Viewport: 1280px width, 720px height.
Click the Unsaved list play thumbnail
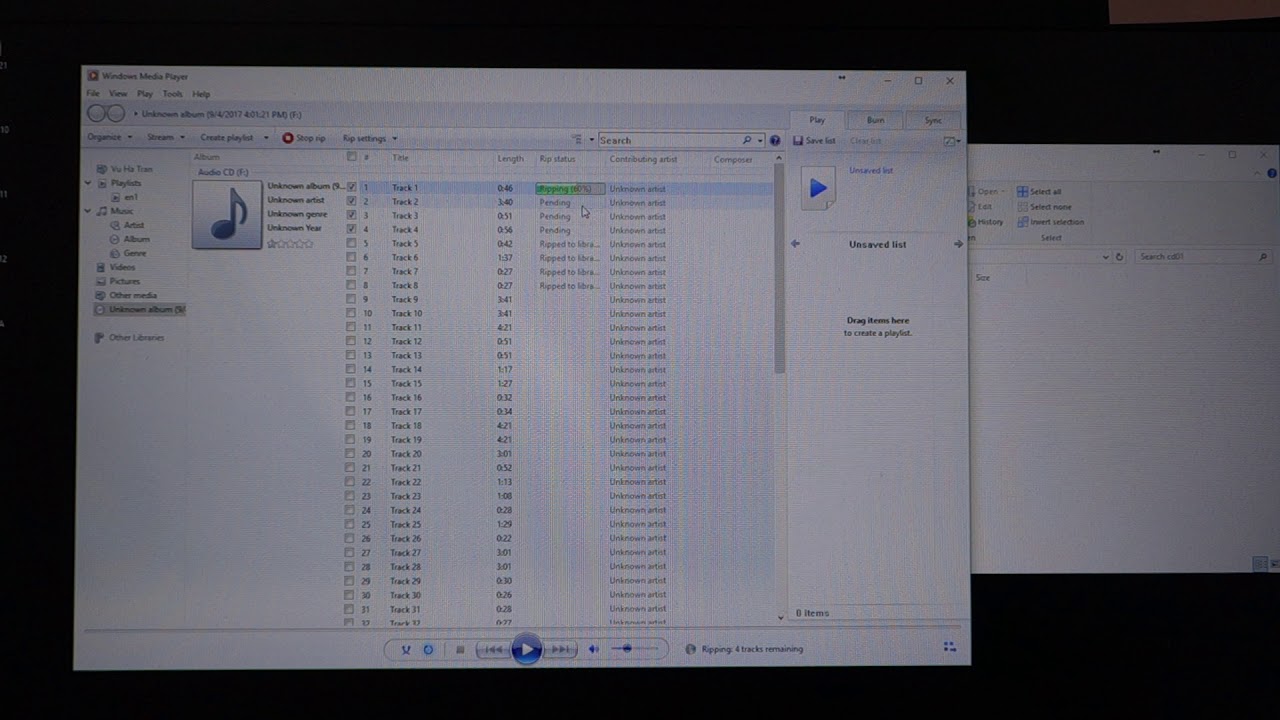(818, 188)
